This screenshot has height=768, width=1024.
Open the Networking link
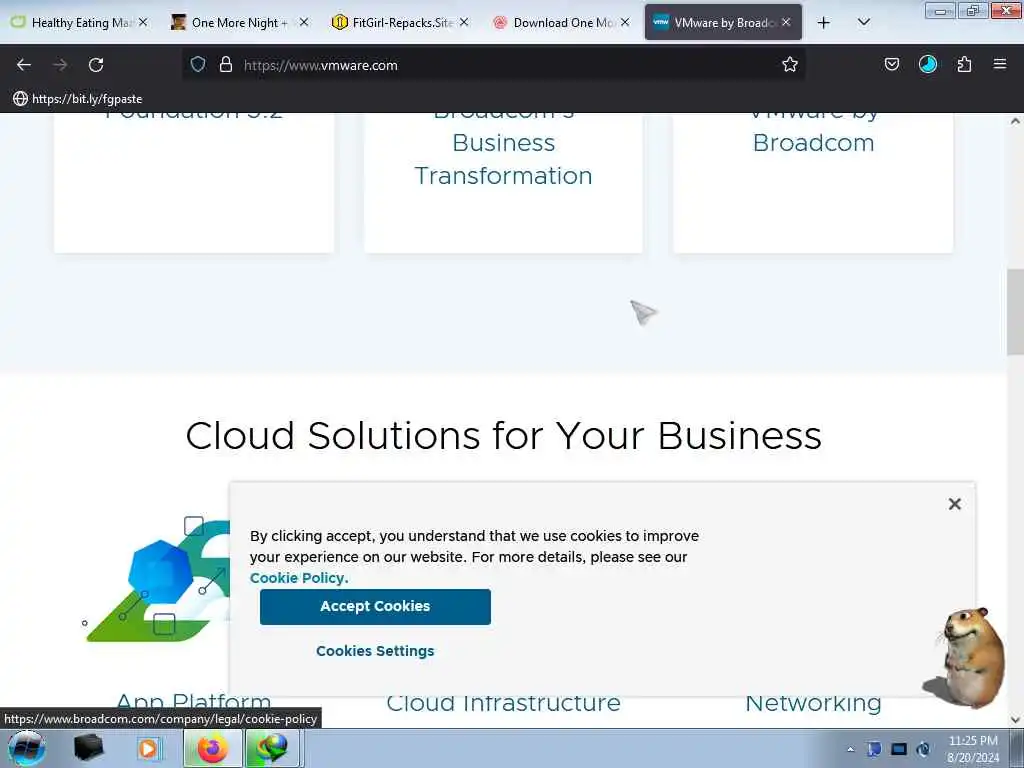(x=813, y=703)
